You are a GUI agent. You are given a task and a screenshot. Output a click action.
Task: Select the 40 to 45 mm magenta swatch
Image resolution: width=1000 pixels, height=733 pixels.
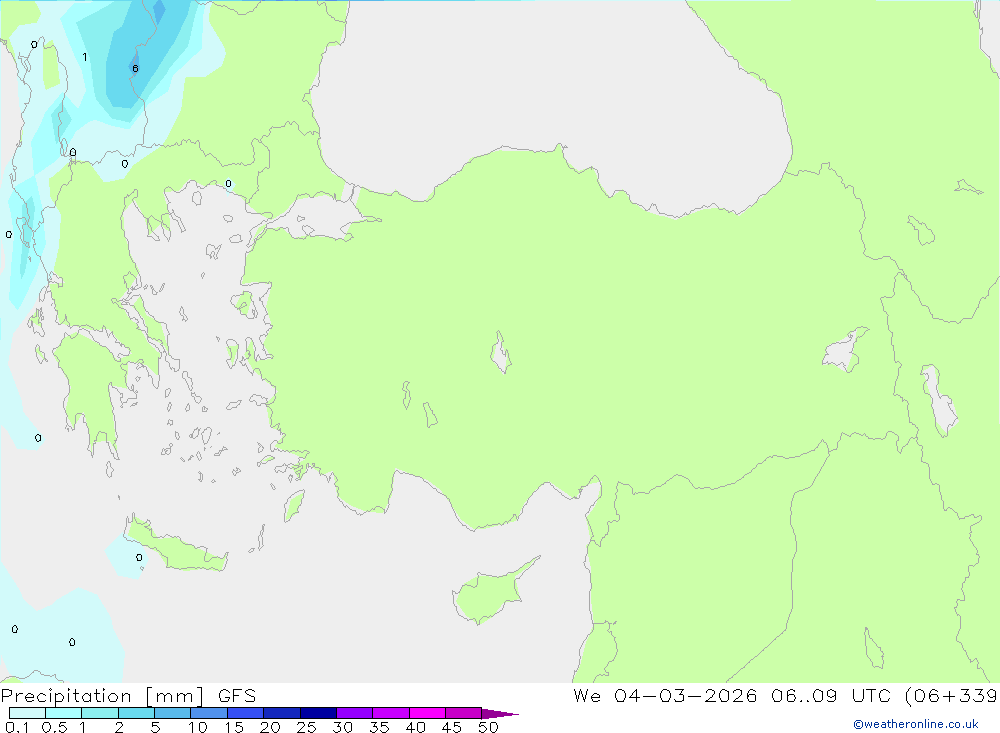click(427, 713)
